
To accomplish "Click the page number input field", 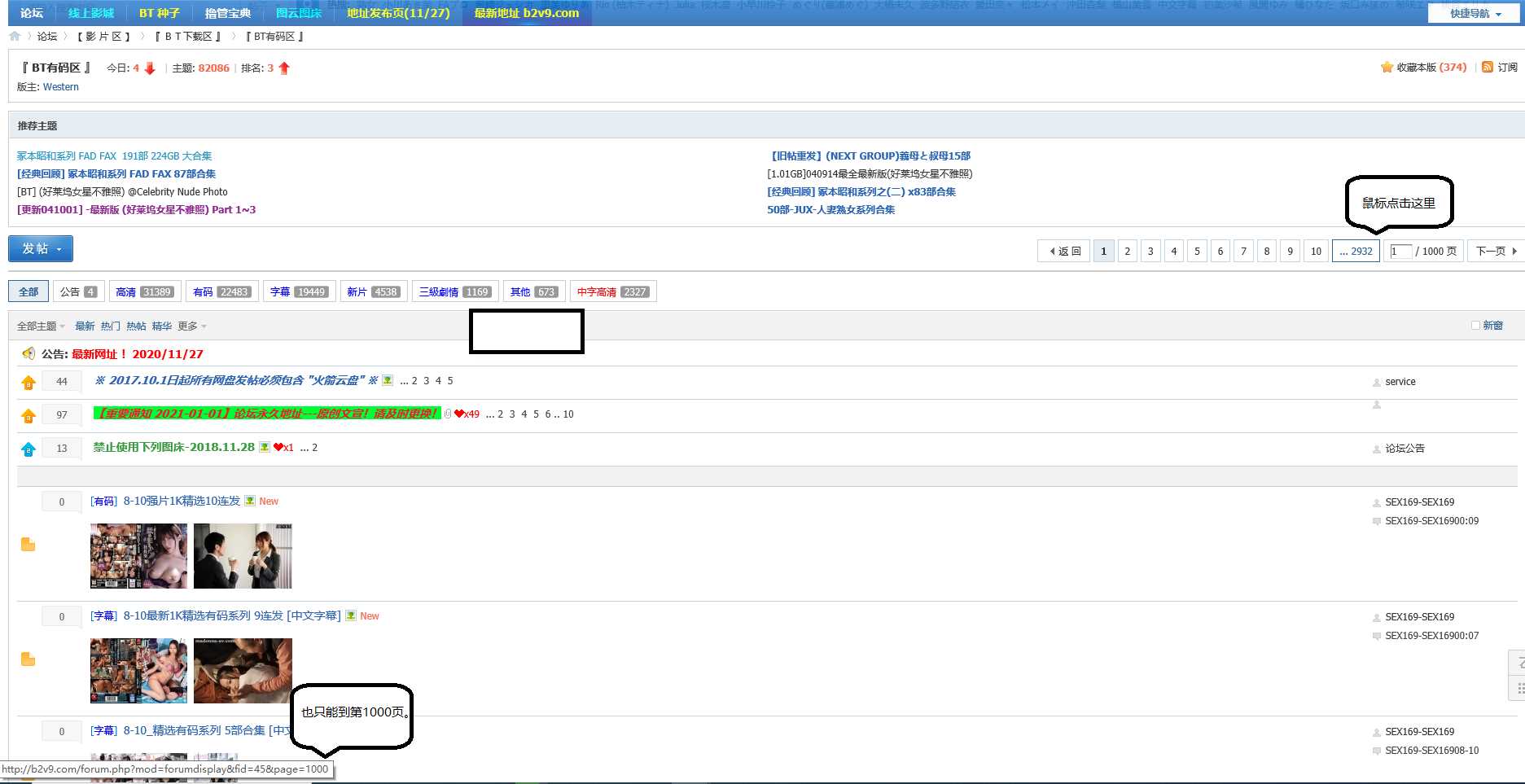I will click(x=1400, y=252).
